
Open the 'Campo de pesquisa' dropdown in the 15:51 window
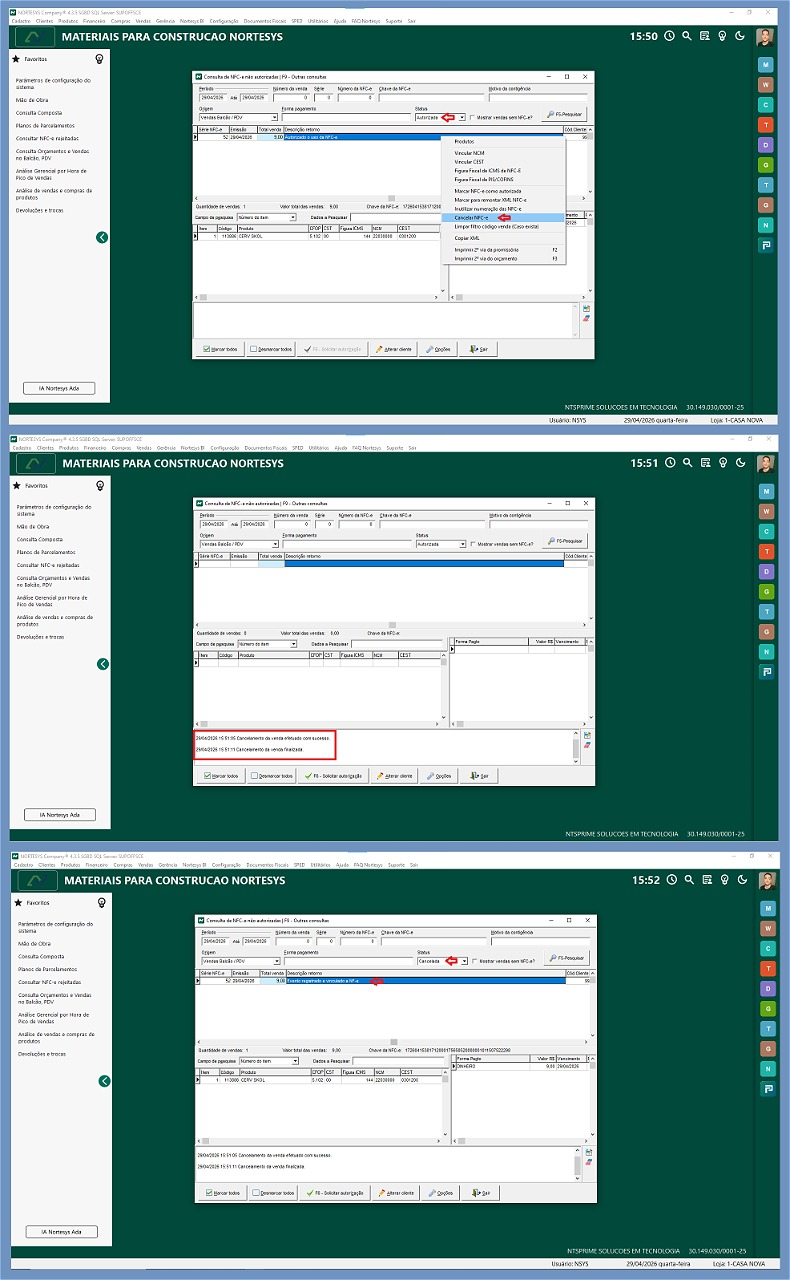[293, 644]
